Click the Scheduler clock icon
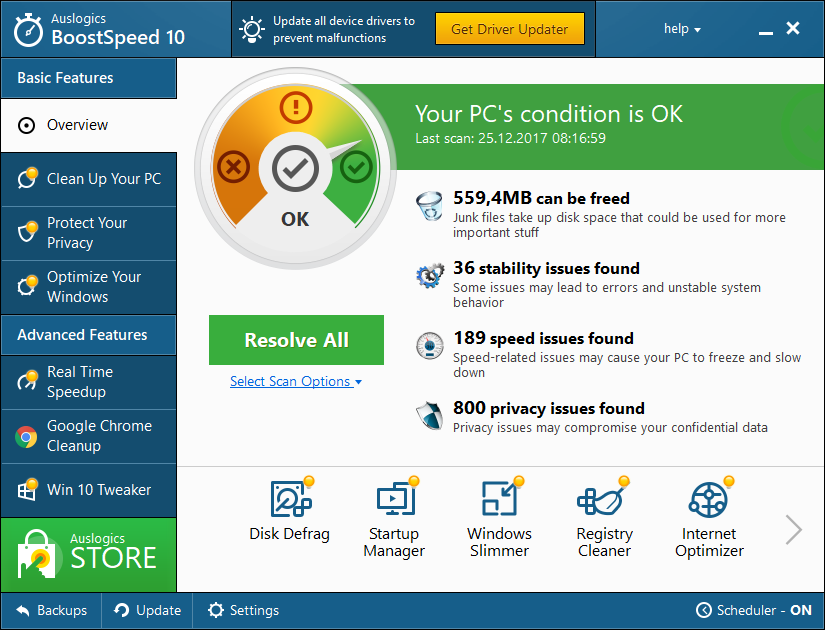 point(703,610)
